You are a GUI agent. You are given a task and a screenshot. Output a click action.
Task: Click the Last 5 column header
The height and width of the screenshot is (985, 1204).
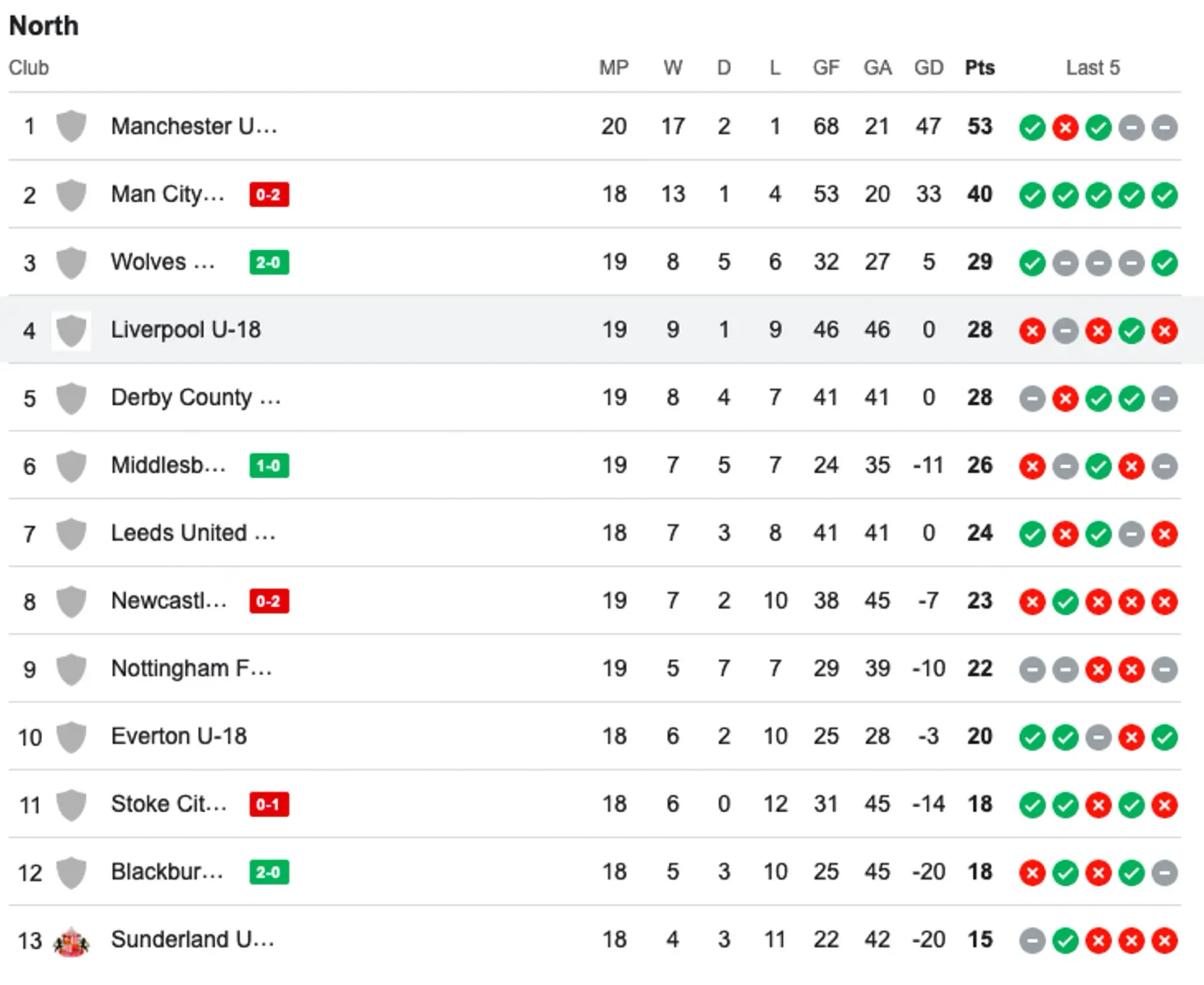click(x=1093, y=68)
